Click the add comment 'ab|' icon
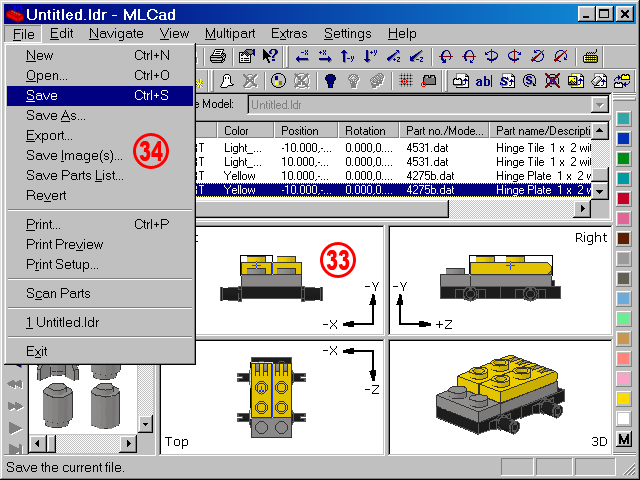This screenshot has width=640, height=480. [484, 81]
